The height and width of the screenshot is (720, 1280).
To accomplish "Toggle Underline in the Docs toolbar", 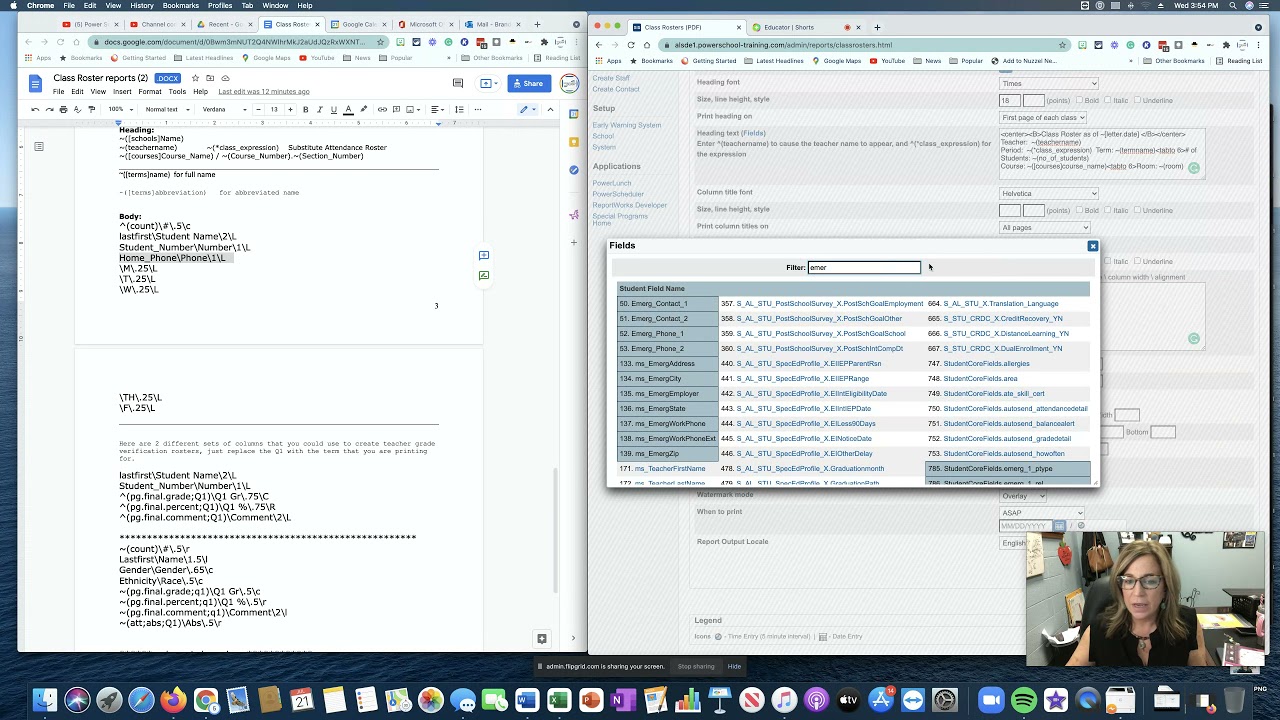I will click(x=334, y=109).
